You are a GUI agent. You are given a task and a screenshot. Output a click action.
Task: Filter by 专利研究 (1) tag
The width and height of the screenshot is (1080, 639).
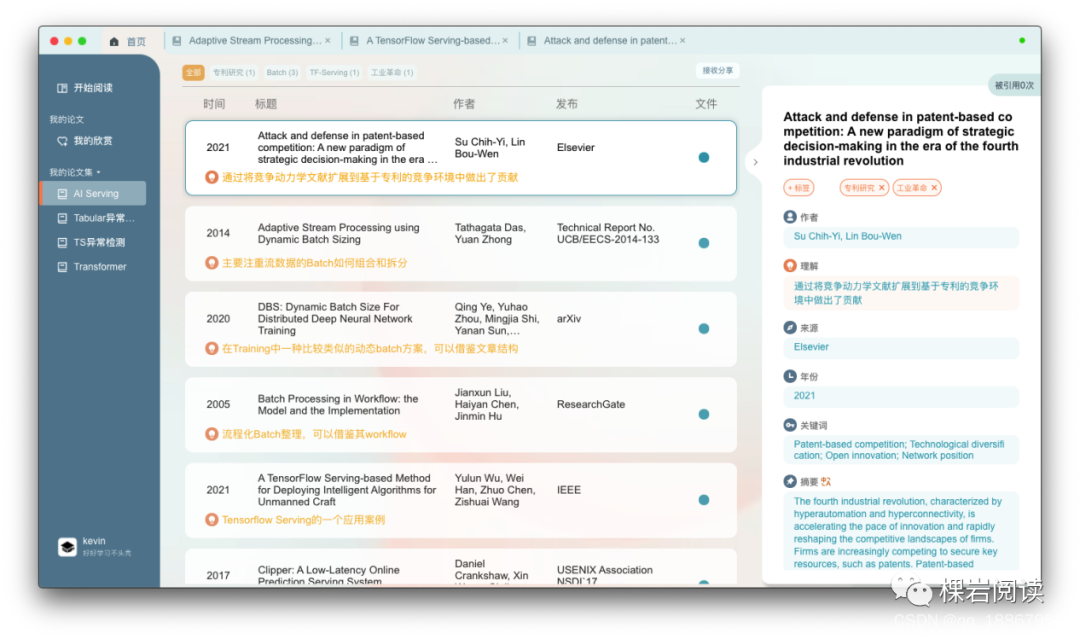[233, 72]
